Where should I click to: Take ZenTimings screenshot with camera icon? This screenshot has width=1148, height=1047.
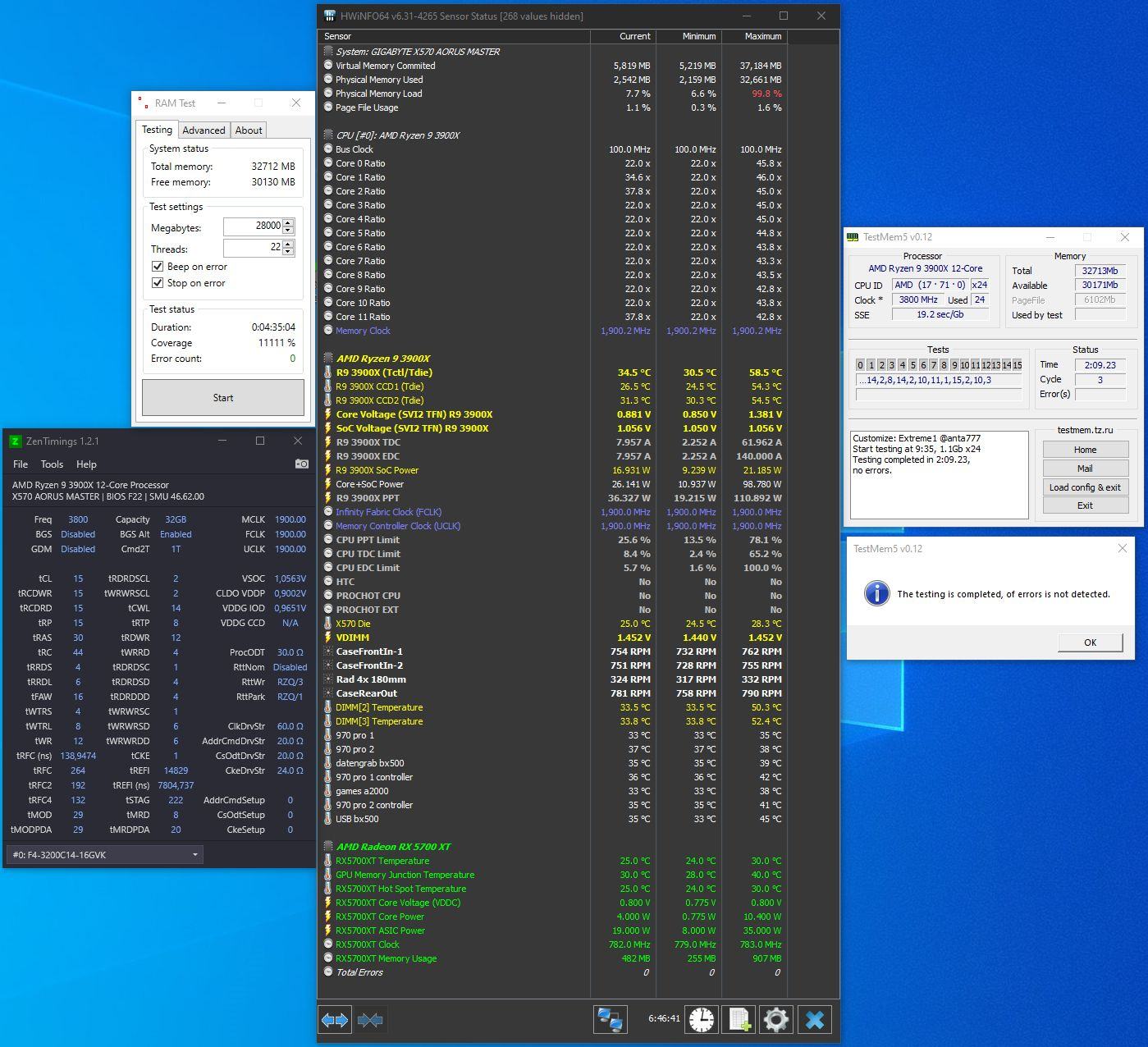[x=301, y=464]
